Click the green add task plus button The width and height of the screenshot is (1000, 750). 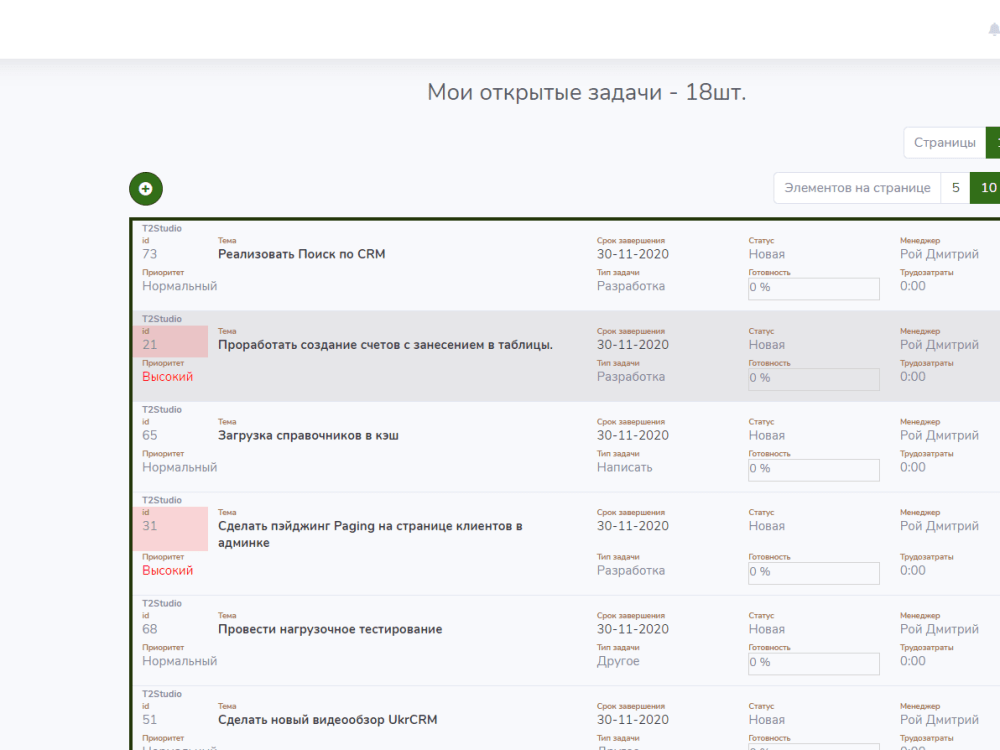tap(145, 189)
